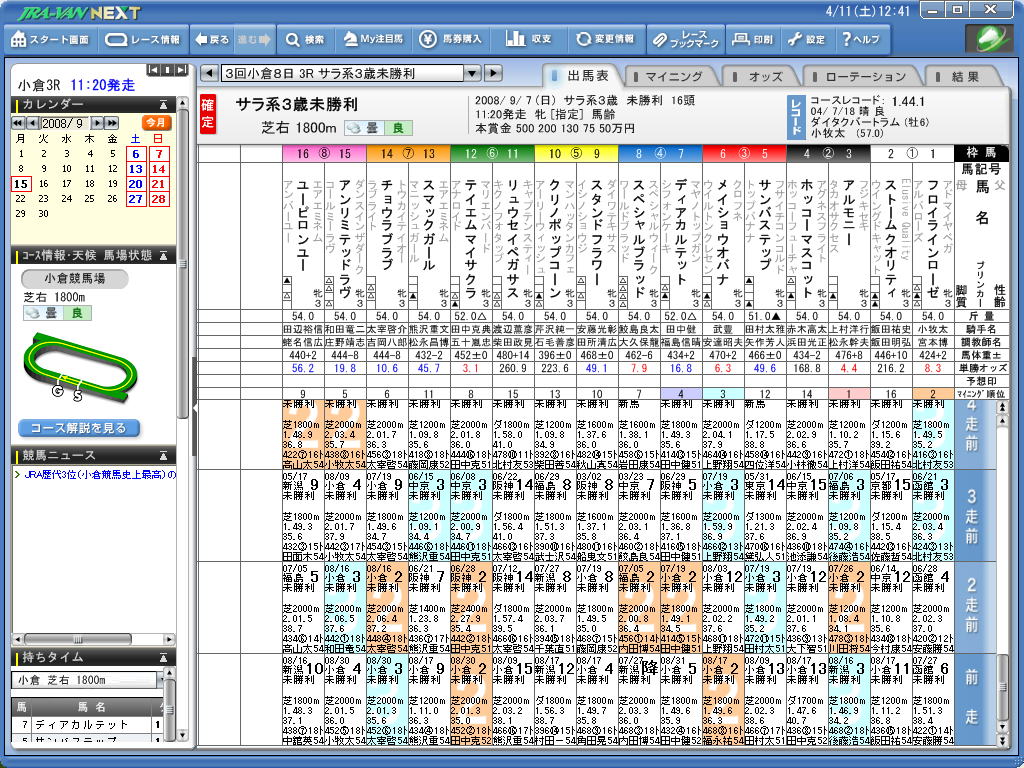Click the コース解説を見る button
Image resolution: width=1024 pixels, height=768 pixels.
79,428
